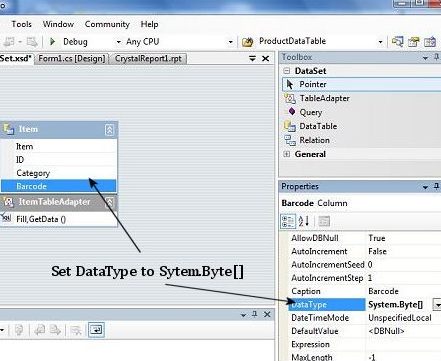
Task: Click the next message icon in the bottom panel
Action: (55, 330)
